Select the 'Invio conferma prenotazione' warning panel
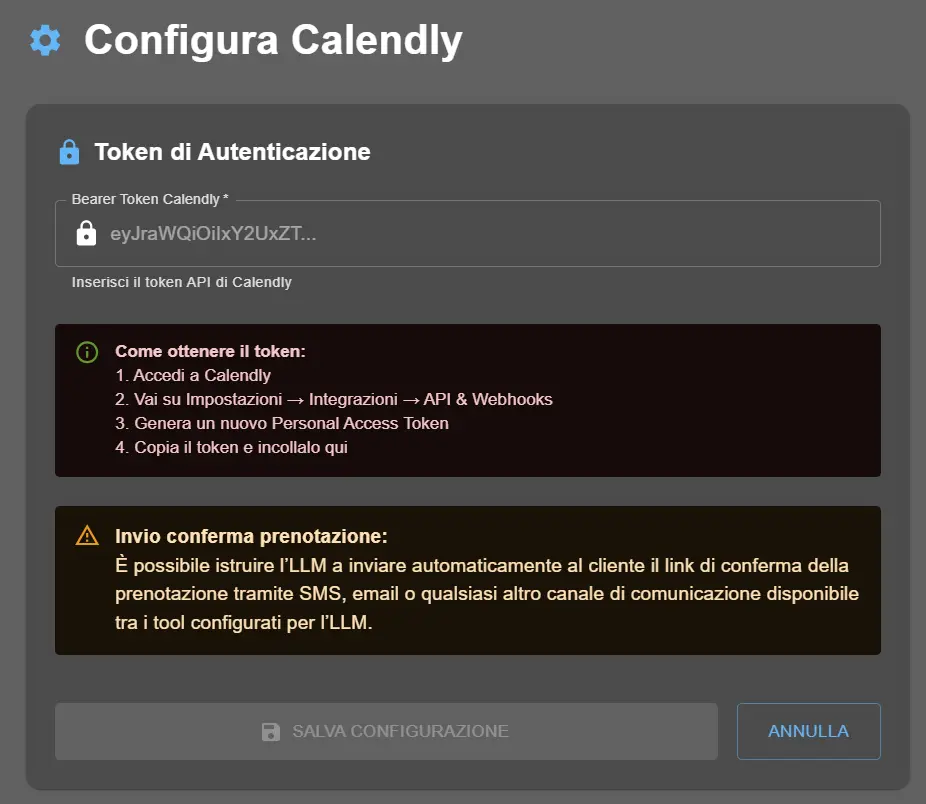The width and height of the screenshot is (926, 804). click(x=468, y=580)
